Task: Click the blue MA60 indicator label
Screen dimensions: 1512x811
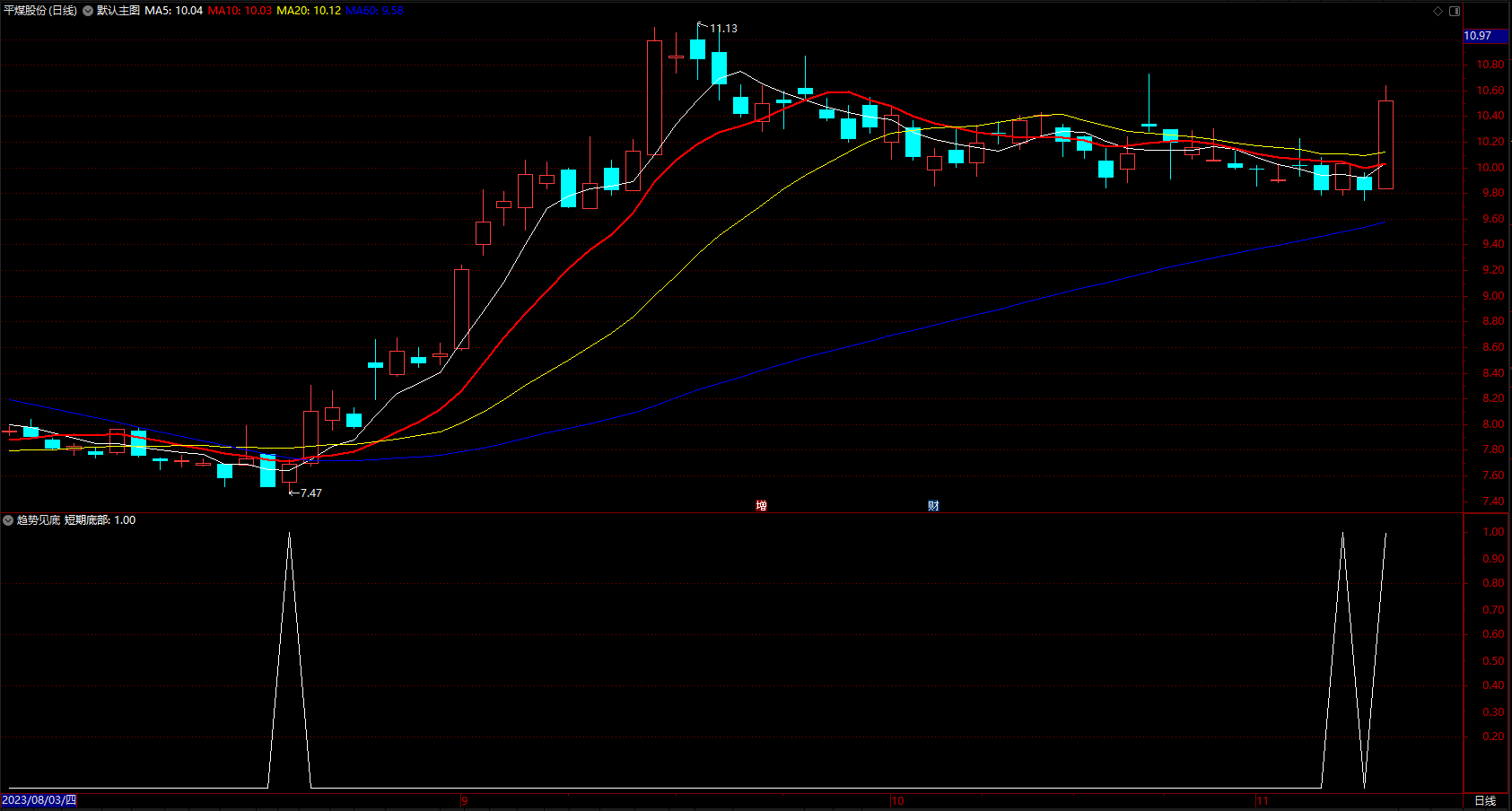Action: pos(374,11)
